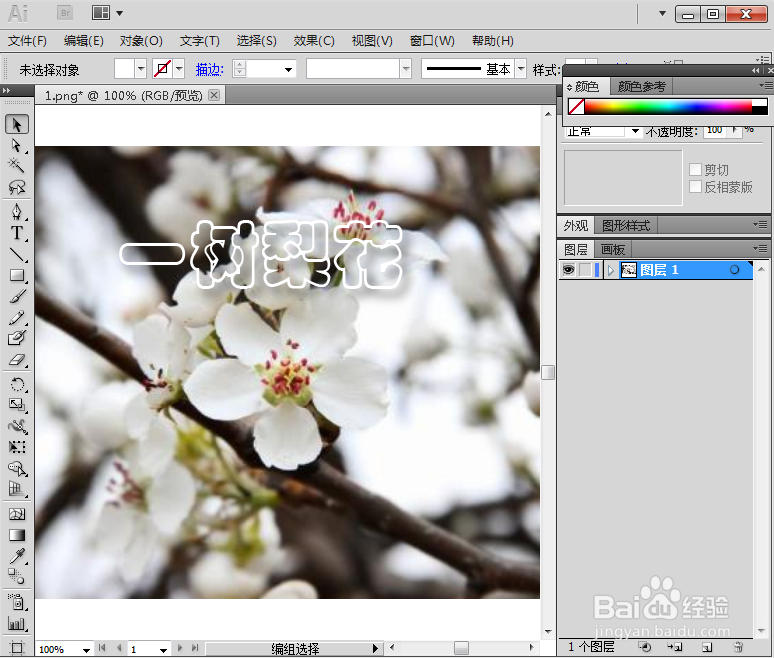774x658 pixels.
Task: Switch to the 画板 tab
Action: 613,249
